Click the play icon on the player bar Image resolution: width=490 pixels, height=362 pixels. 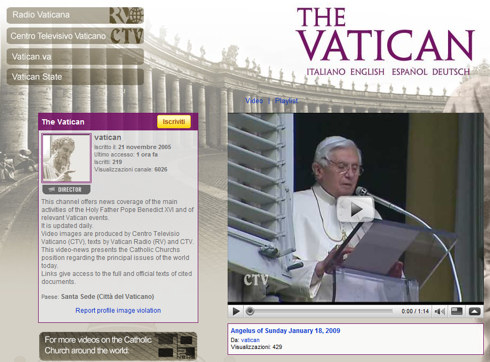tap(236, 311)
